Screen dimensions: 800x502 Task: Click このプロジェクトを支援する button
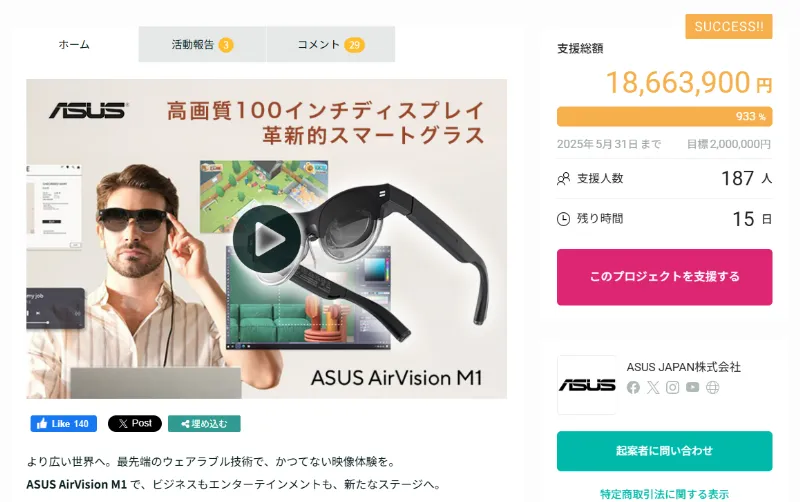(x=664, y=277)
